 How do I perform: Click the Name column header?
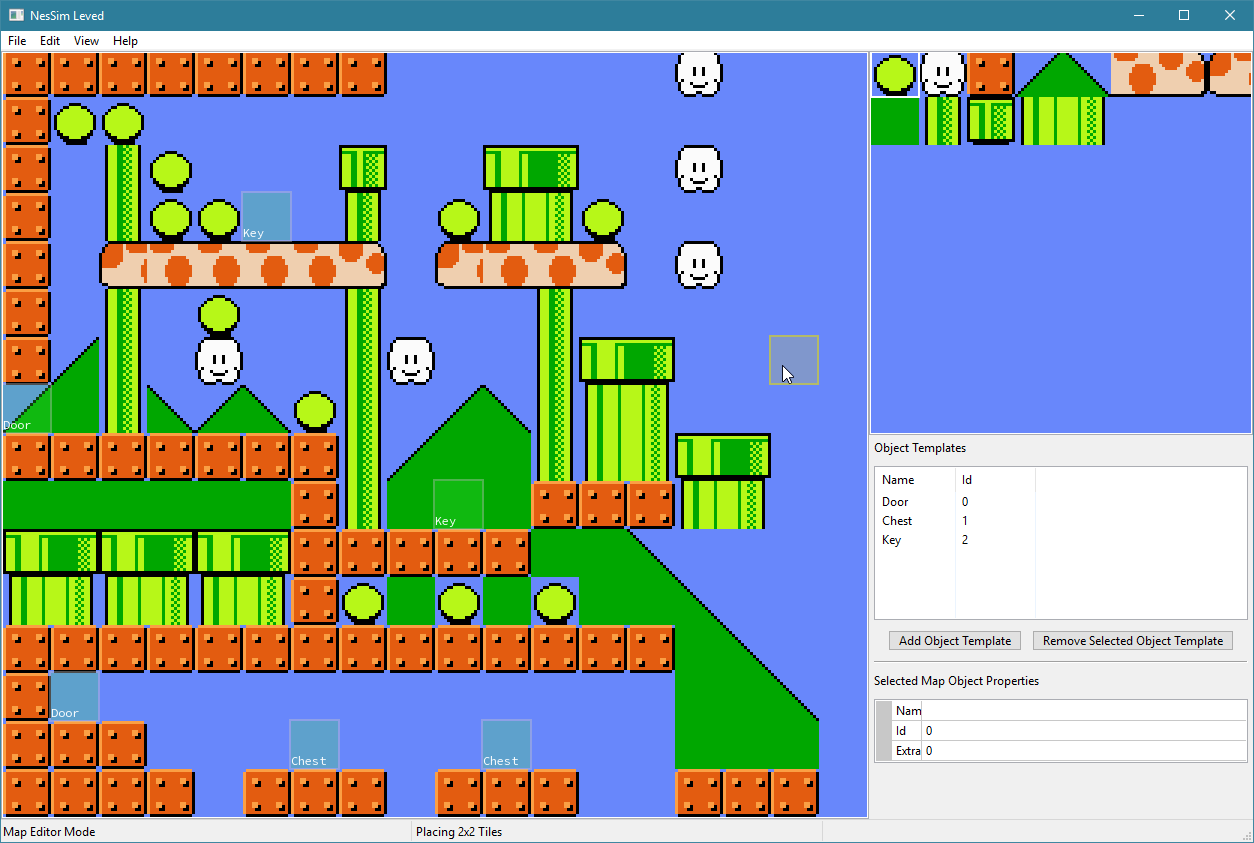pyautogui.click(x=915, y=480)
